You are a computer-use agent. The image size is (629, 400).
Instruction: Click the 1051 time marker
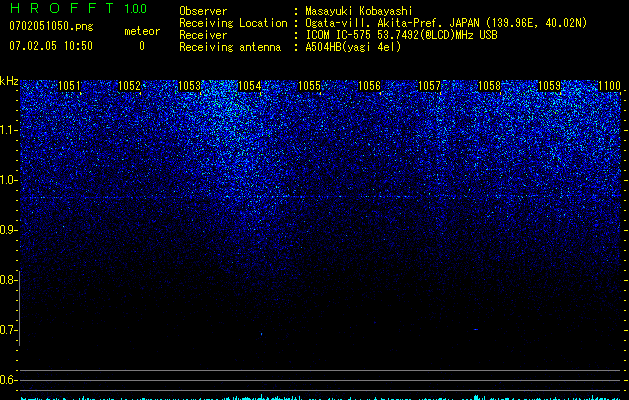click(69, 86)
